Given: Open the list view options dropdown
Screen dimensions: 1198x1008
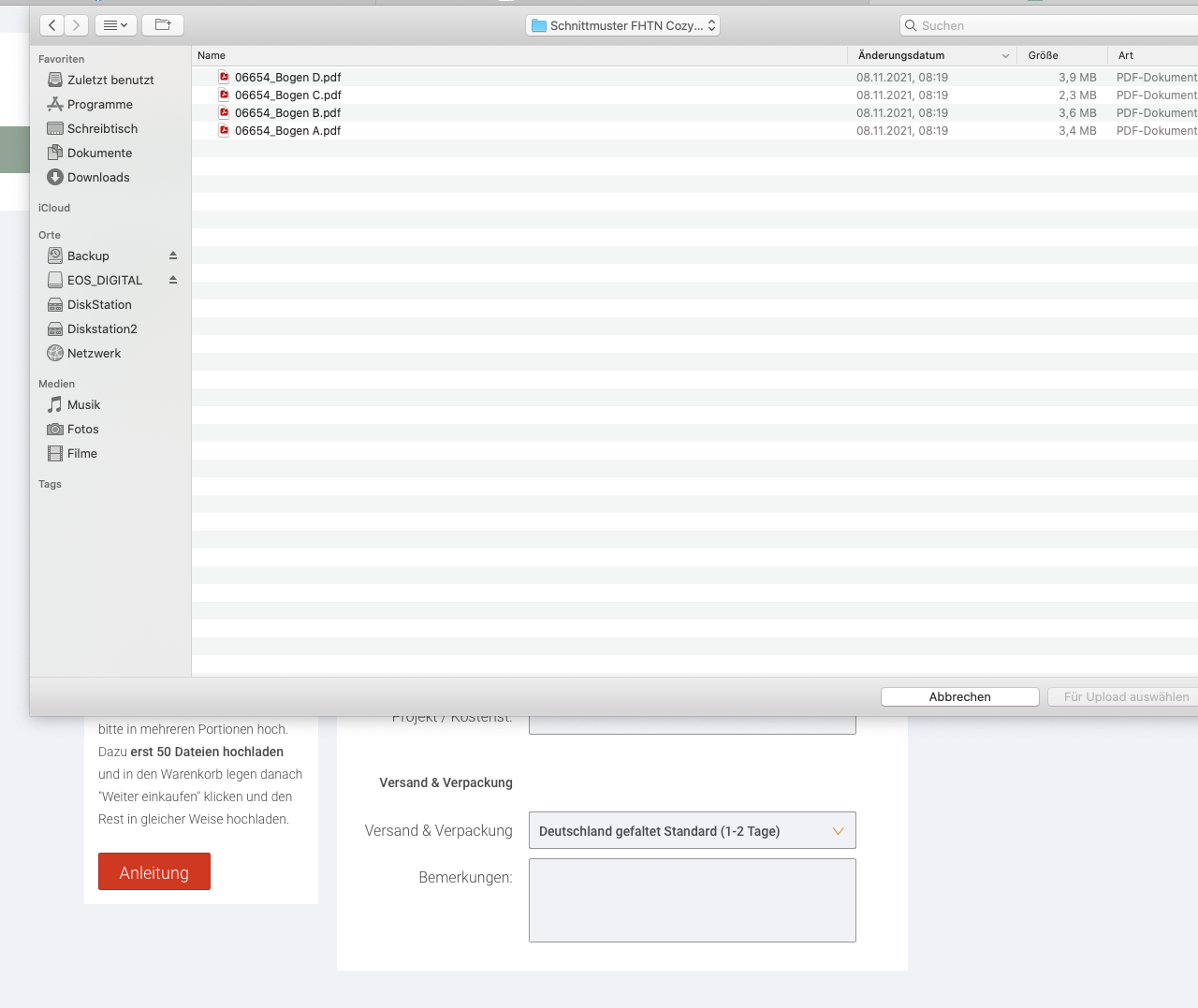Looking at the screenshot, I should (x=116, y=25).
